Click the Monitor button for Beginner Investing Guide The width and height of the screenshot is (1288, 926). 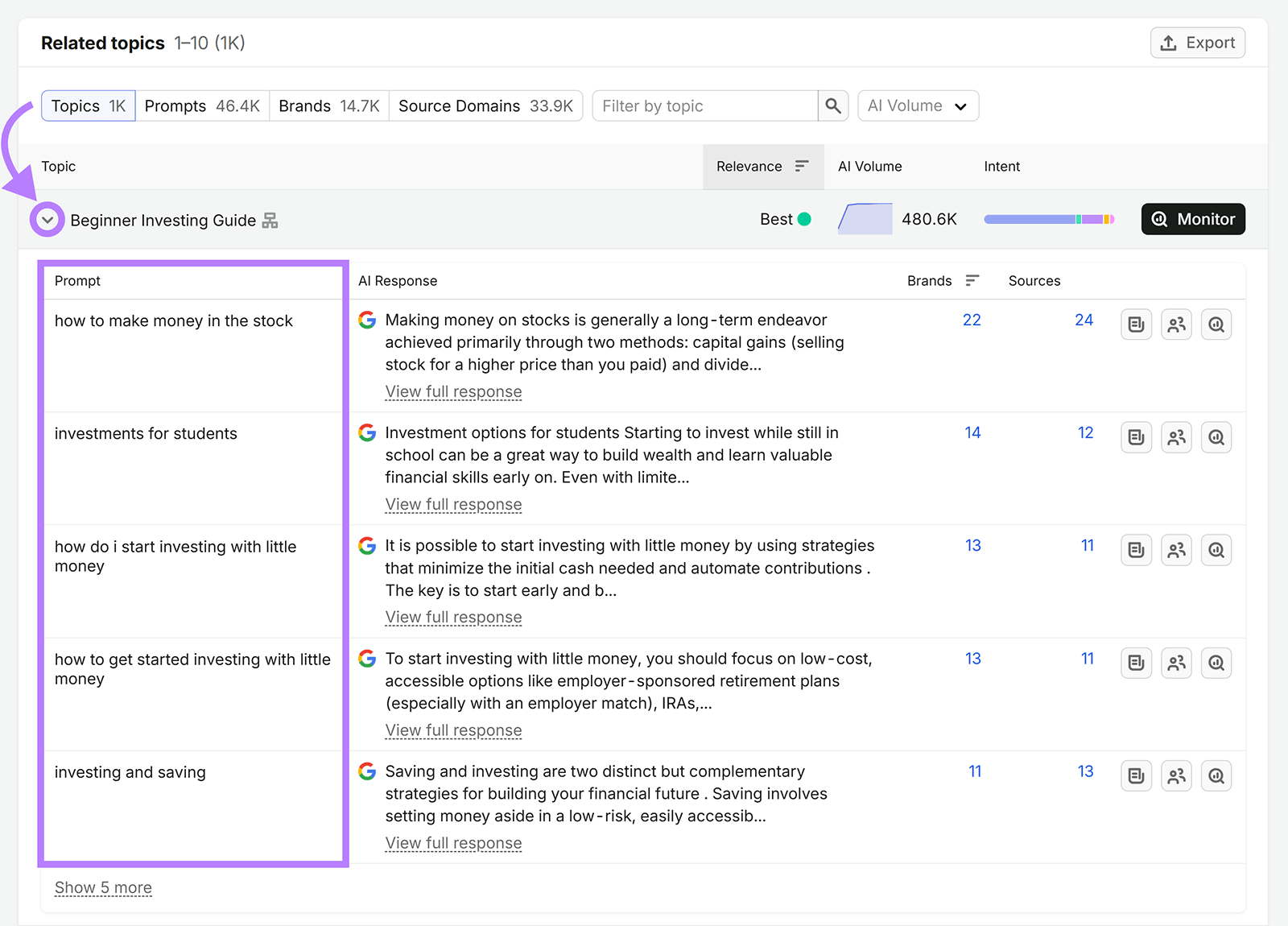pyautogui.click(x=1193, y=219)
